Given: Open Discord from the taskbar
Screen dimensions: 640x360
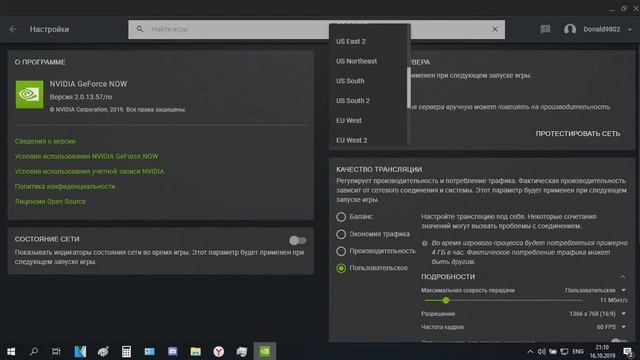Looking at the screenshot, I should pyautogui.click(x=172, y=351).
